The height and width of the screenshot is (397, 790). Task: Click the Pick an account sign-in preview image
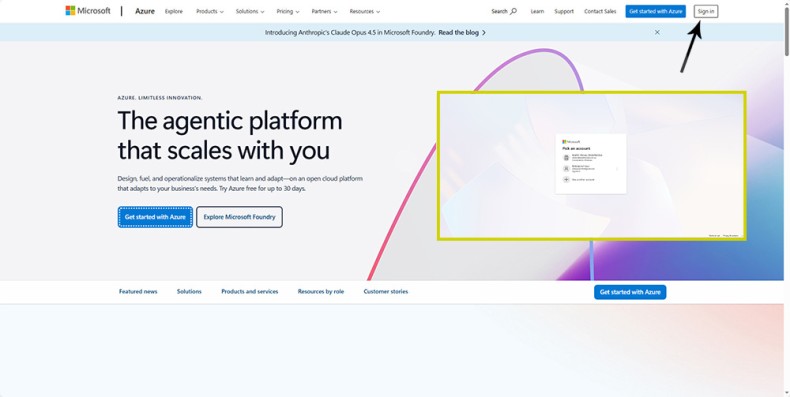click(x=591, y=166)
